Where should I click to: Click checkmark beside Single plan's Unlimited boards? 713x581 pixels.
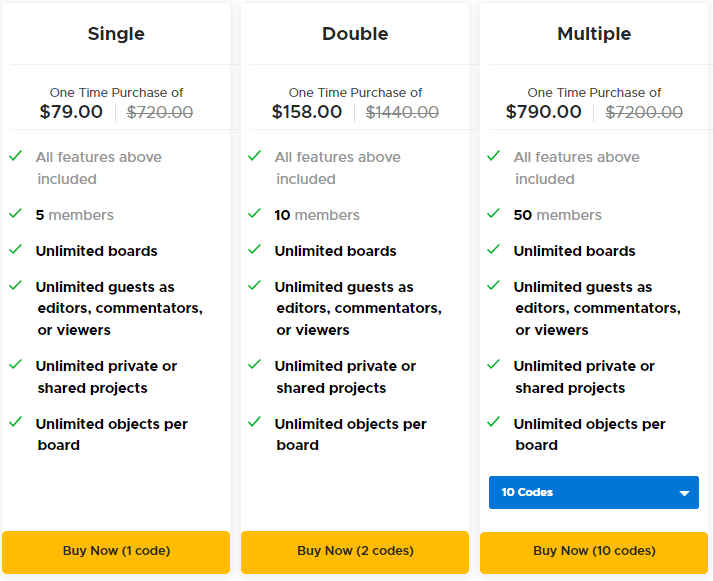16,250
